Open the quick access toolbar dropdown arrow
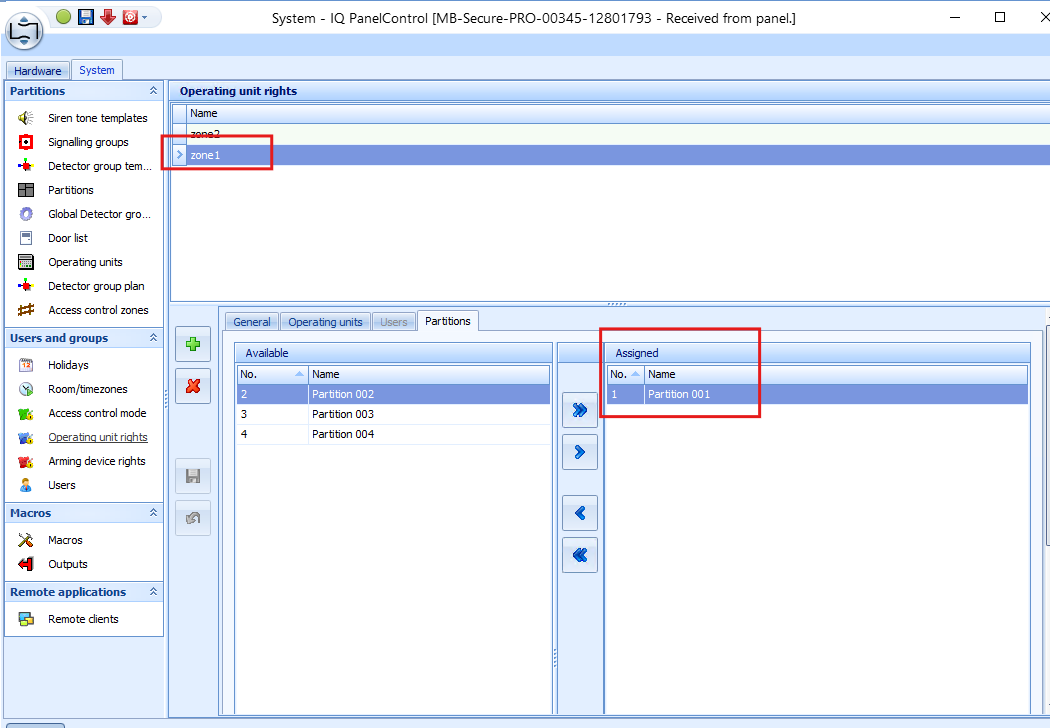 145,17
